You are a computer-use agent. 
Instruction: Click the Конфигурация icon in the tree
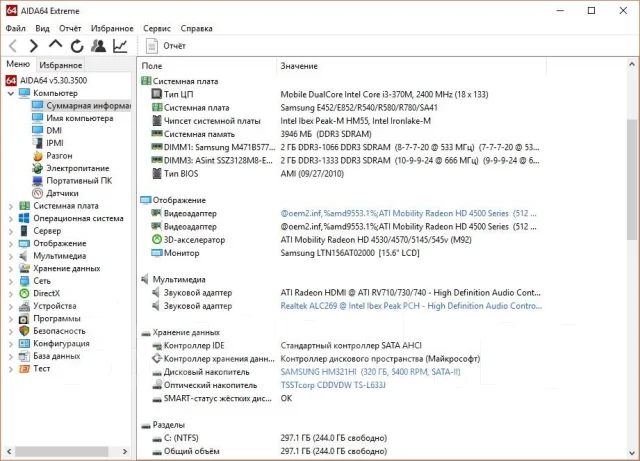[24, 343]
